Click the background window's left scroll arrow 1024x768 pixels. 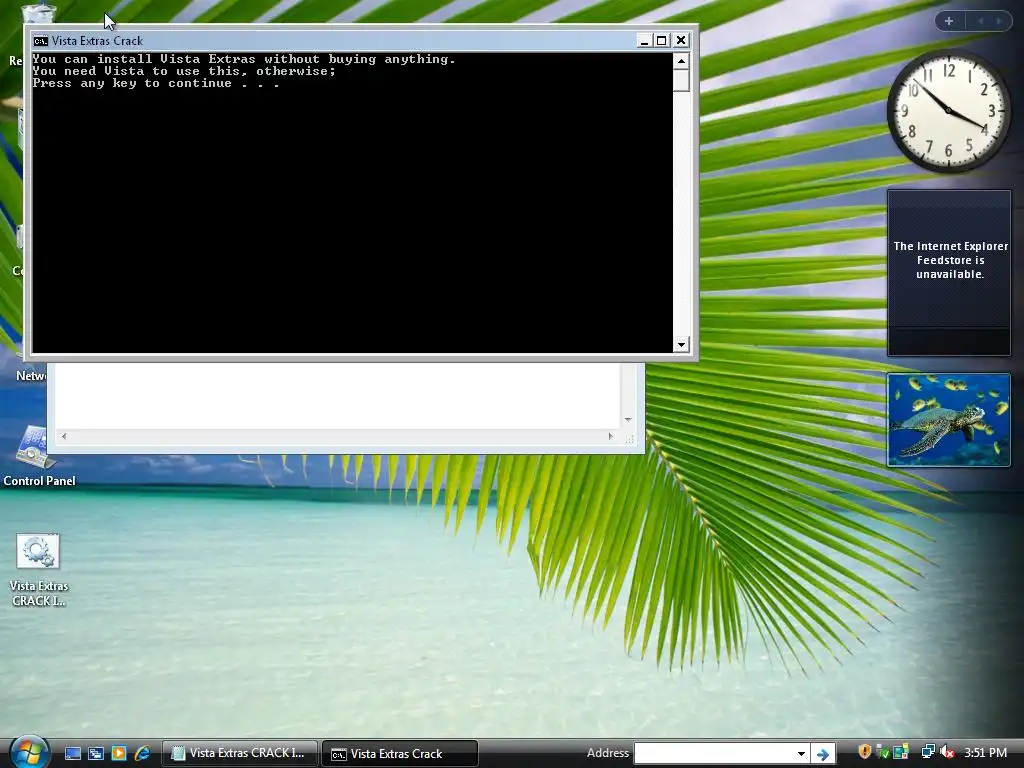click(63, 436)
